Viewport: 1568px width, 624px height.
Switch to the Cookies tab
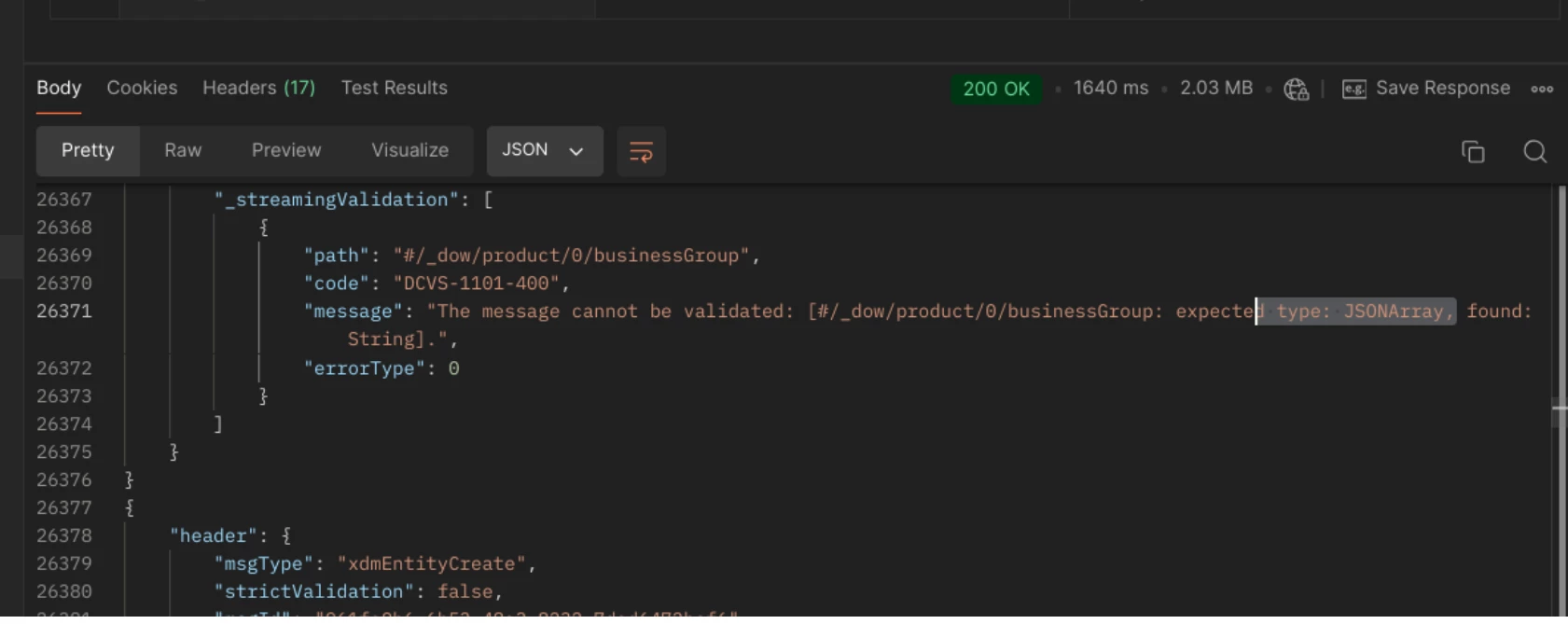coord(142,88)
